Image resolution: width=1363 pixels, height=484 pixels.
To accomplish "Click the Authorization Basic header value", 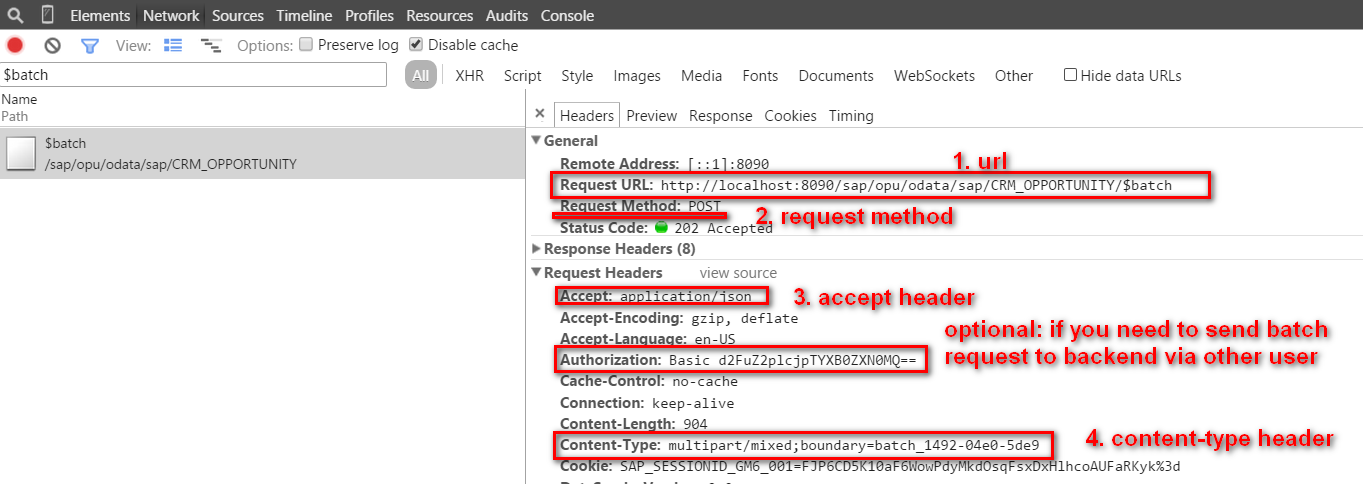I will [x=792, y=360].
